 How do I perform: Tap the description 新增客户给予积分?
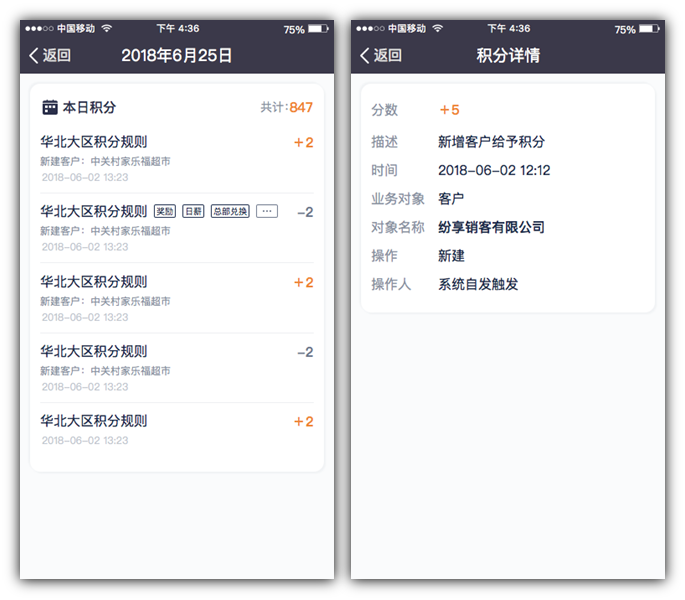(491, 142)
